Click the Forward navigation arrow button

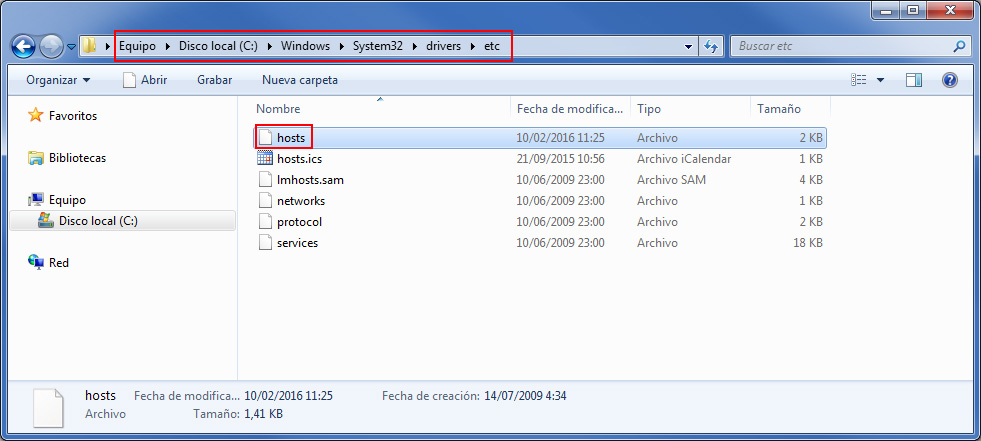pyautogui.click(x=52, y=46)
